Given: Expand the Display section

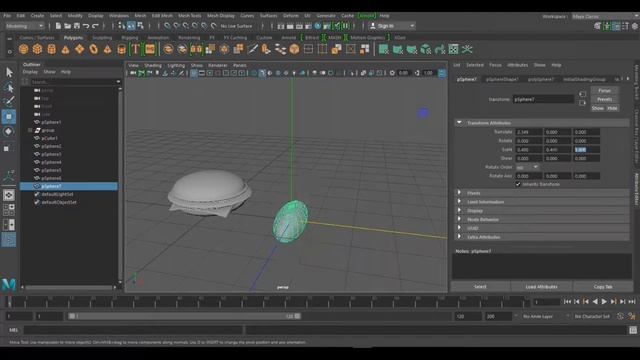Looking at the screenshot, I should click(x=459, y=210).
